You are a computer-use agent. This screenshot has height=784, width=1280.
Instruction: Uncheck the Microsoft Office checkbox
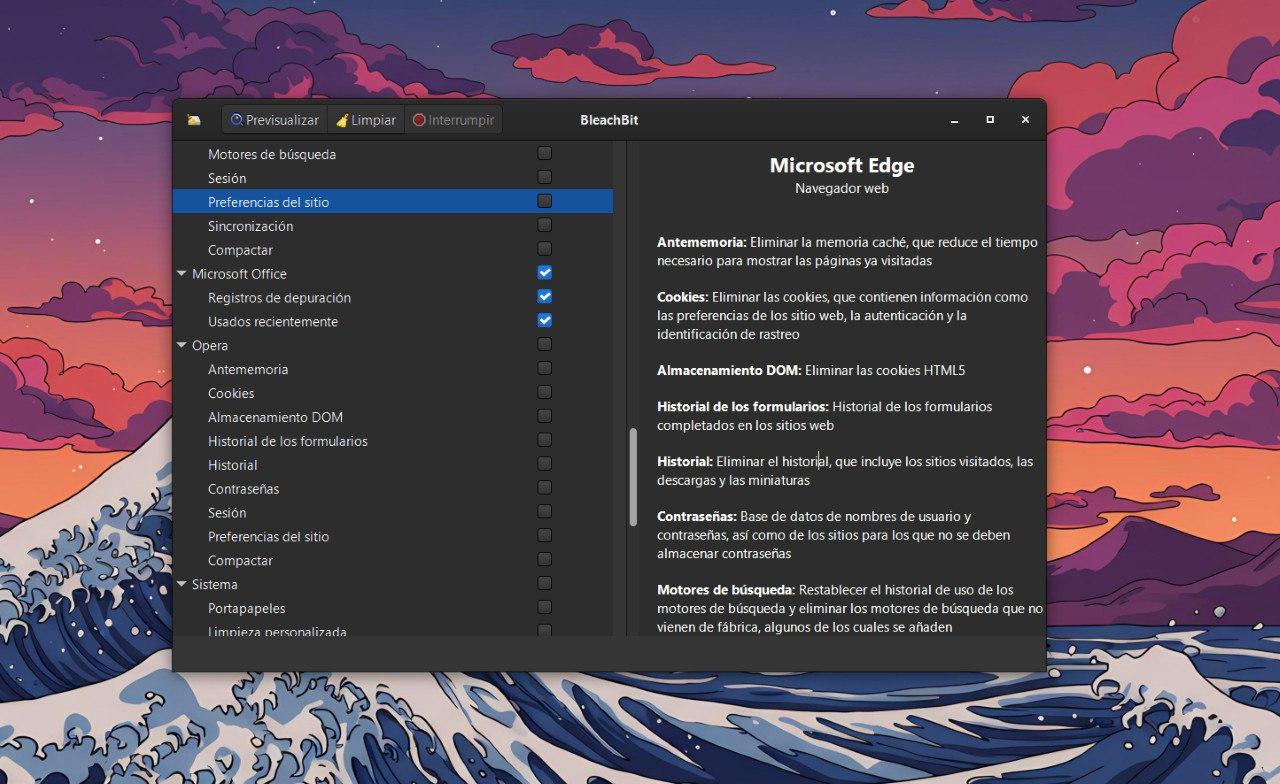(544, 273)
